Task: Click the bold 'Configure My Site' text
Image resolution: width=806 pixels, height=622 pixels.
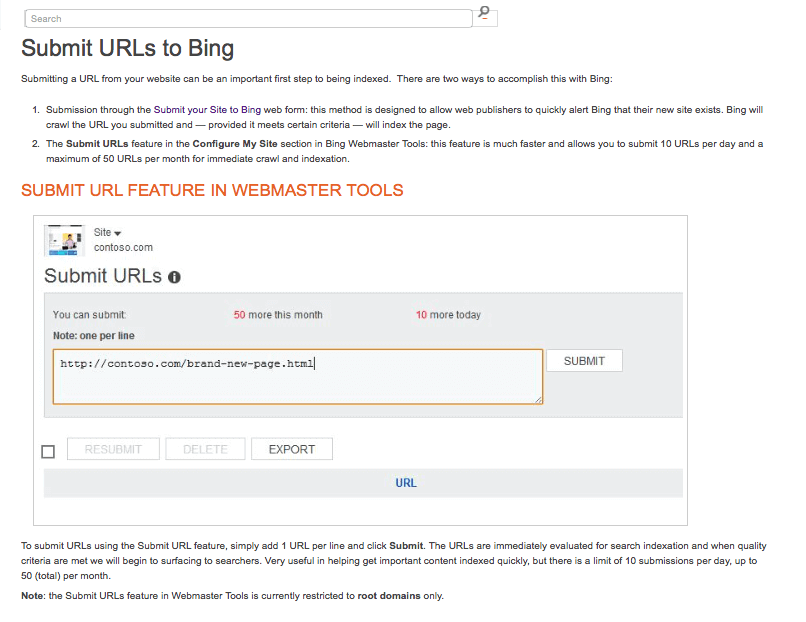Action: (x=235, y=144)
